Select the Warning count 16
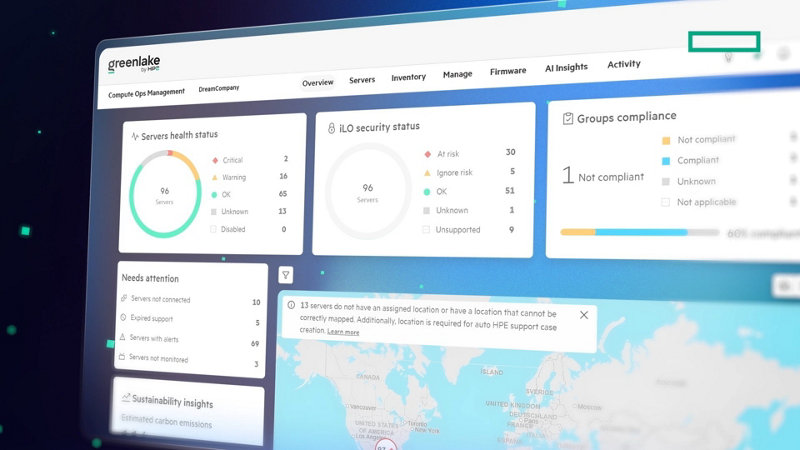This screenshot has width=800, height=450. (x=283, y=176)
